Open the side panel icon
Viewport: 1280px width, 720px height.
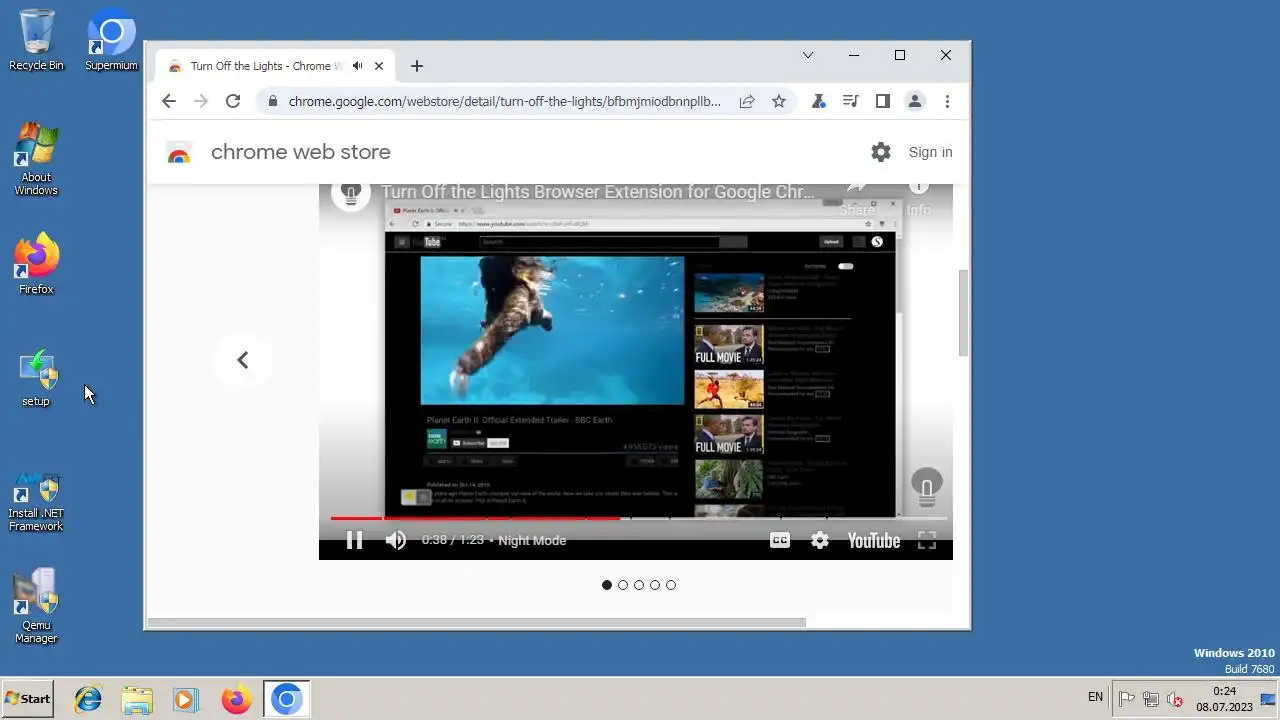point(883,101)
